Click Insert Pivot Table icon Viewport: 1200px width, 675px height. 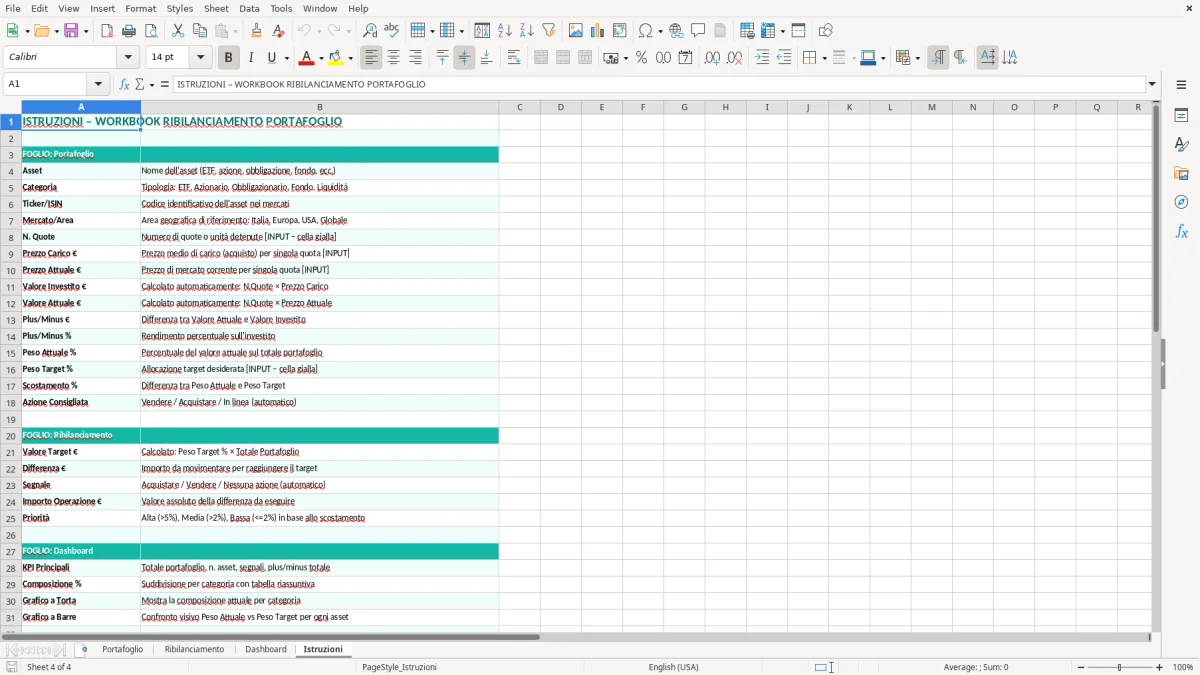620,31
